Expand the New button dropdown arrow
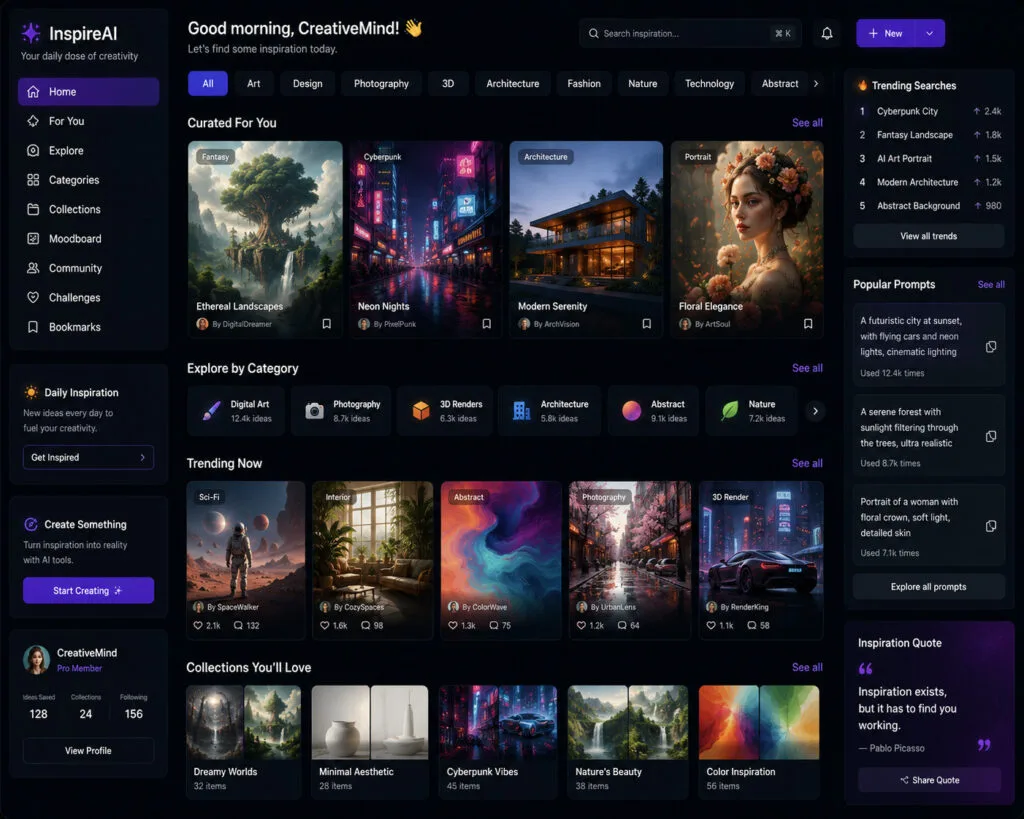1024x819 pixels. [929, 33]
